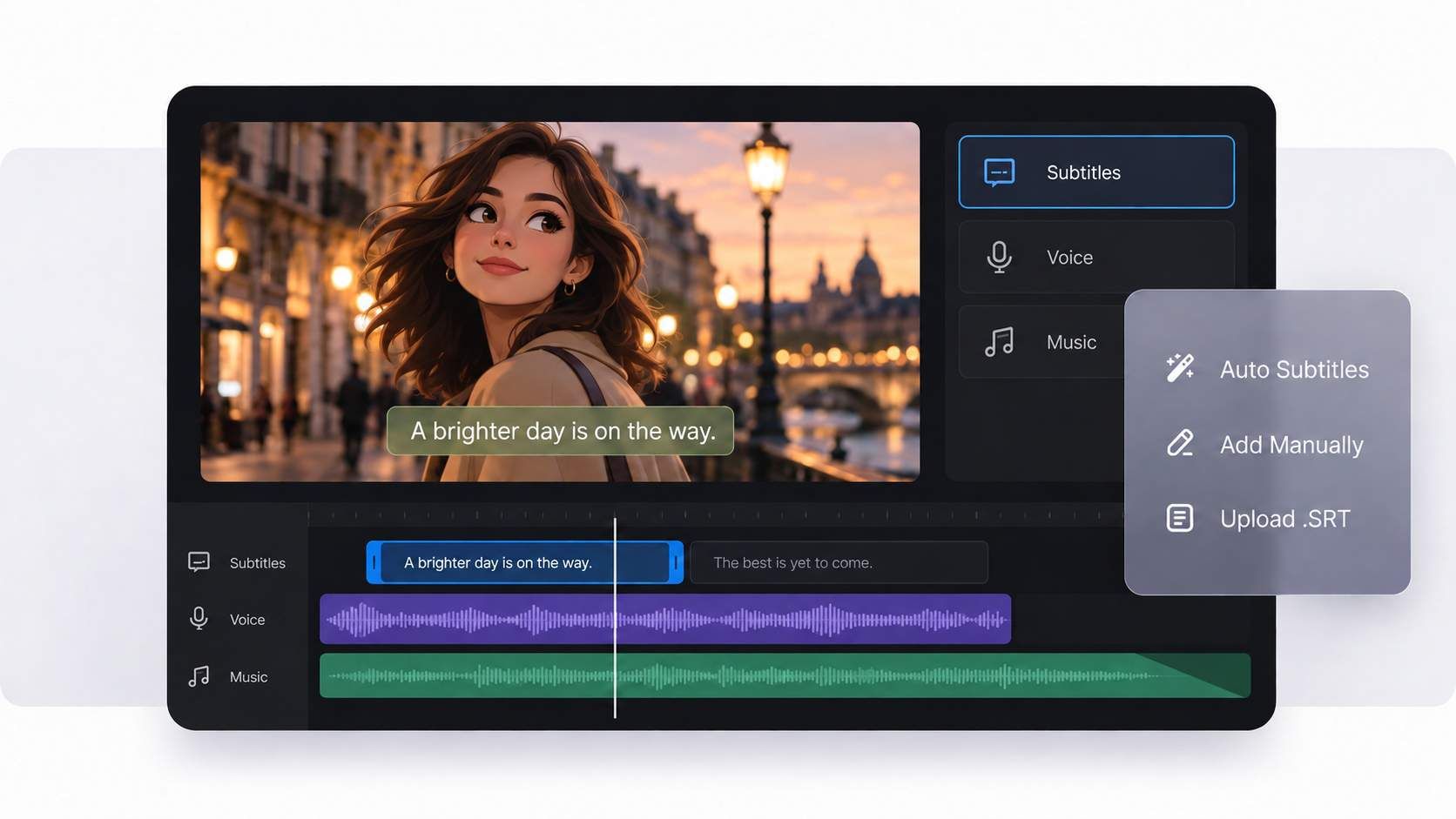Click the Music track label in the timeline
1456x819 pixels.
click(x=248, y=677)
